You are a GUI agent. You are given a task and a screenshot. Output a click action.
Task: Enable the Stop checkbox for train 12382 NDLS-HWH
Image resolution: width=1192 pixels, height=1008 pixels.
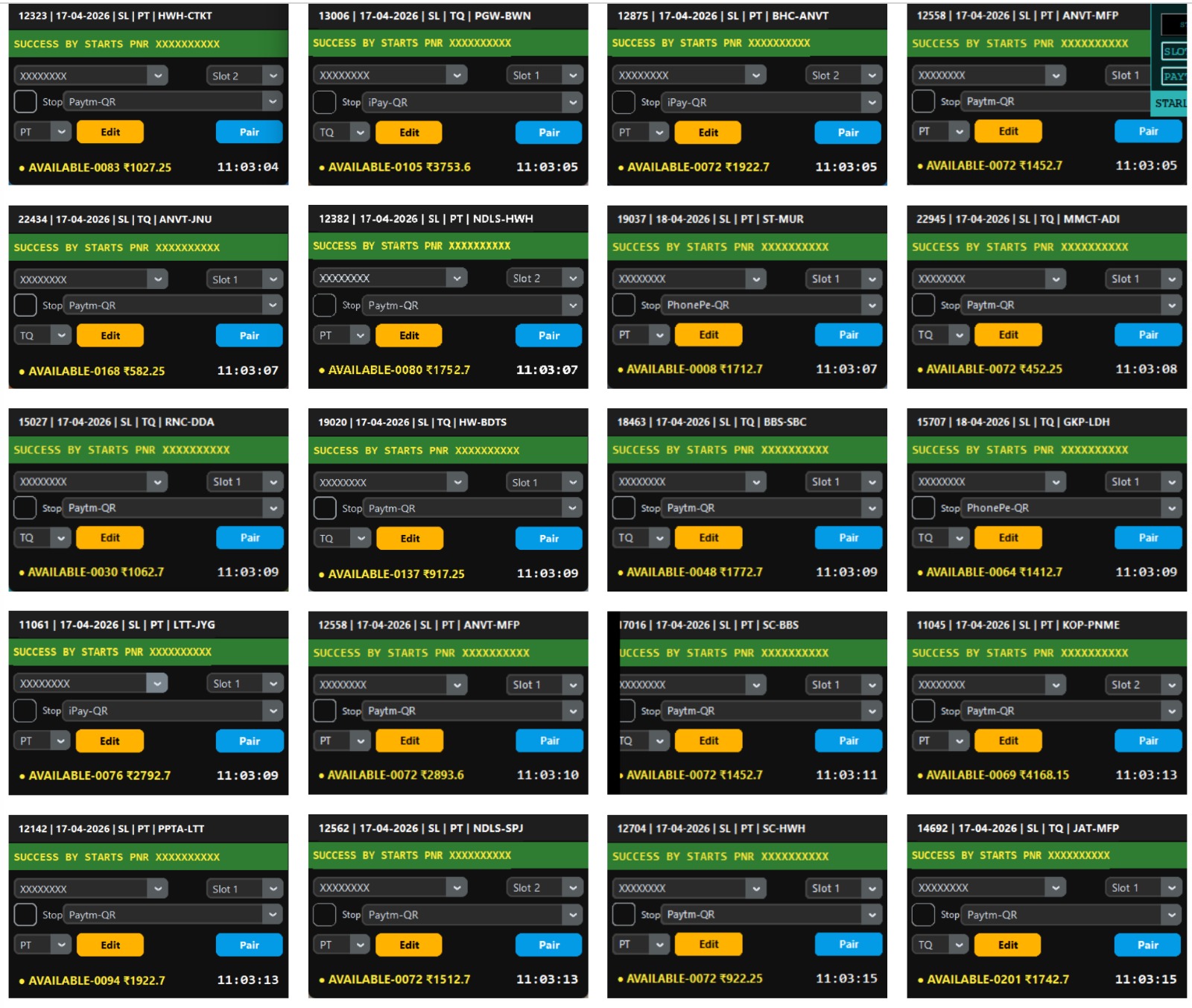pos(324,305)
